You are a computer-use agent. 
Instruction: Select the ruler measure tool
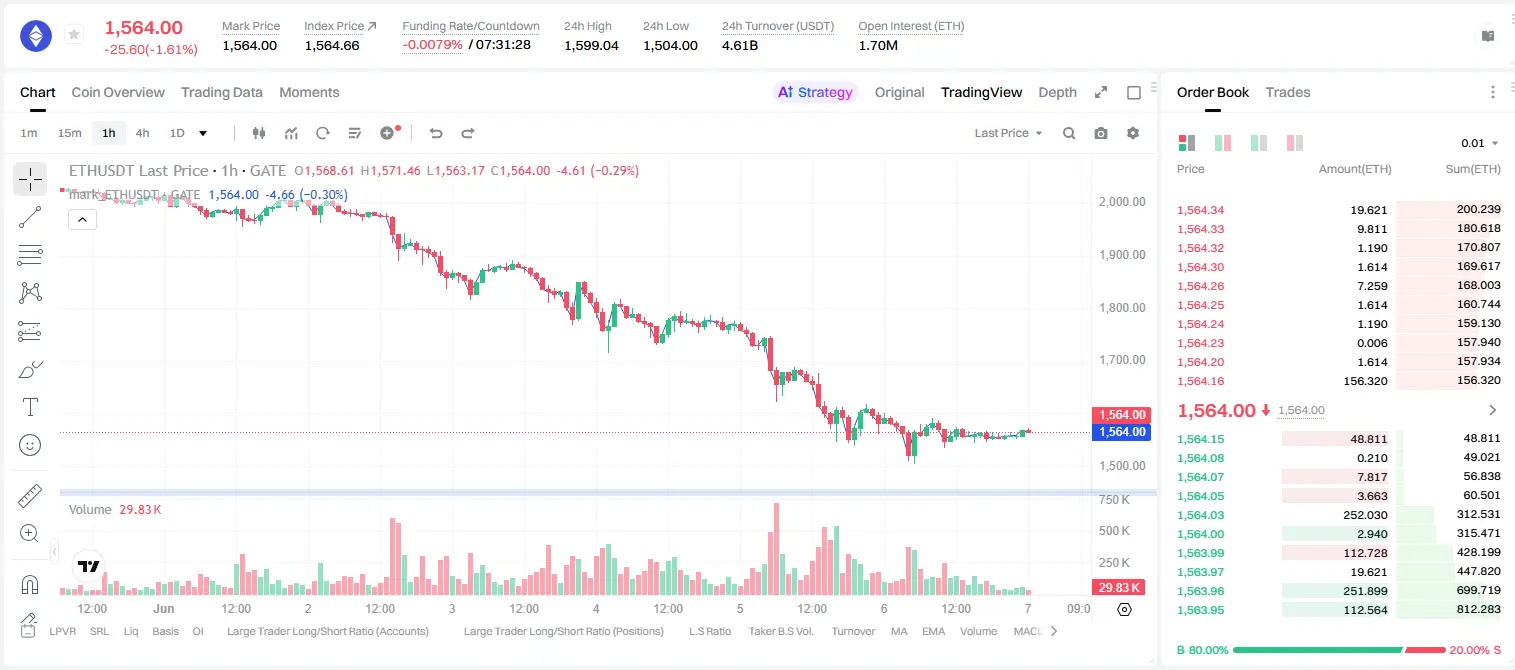30,495
